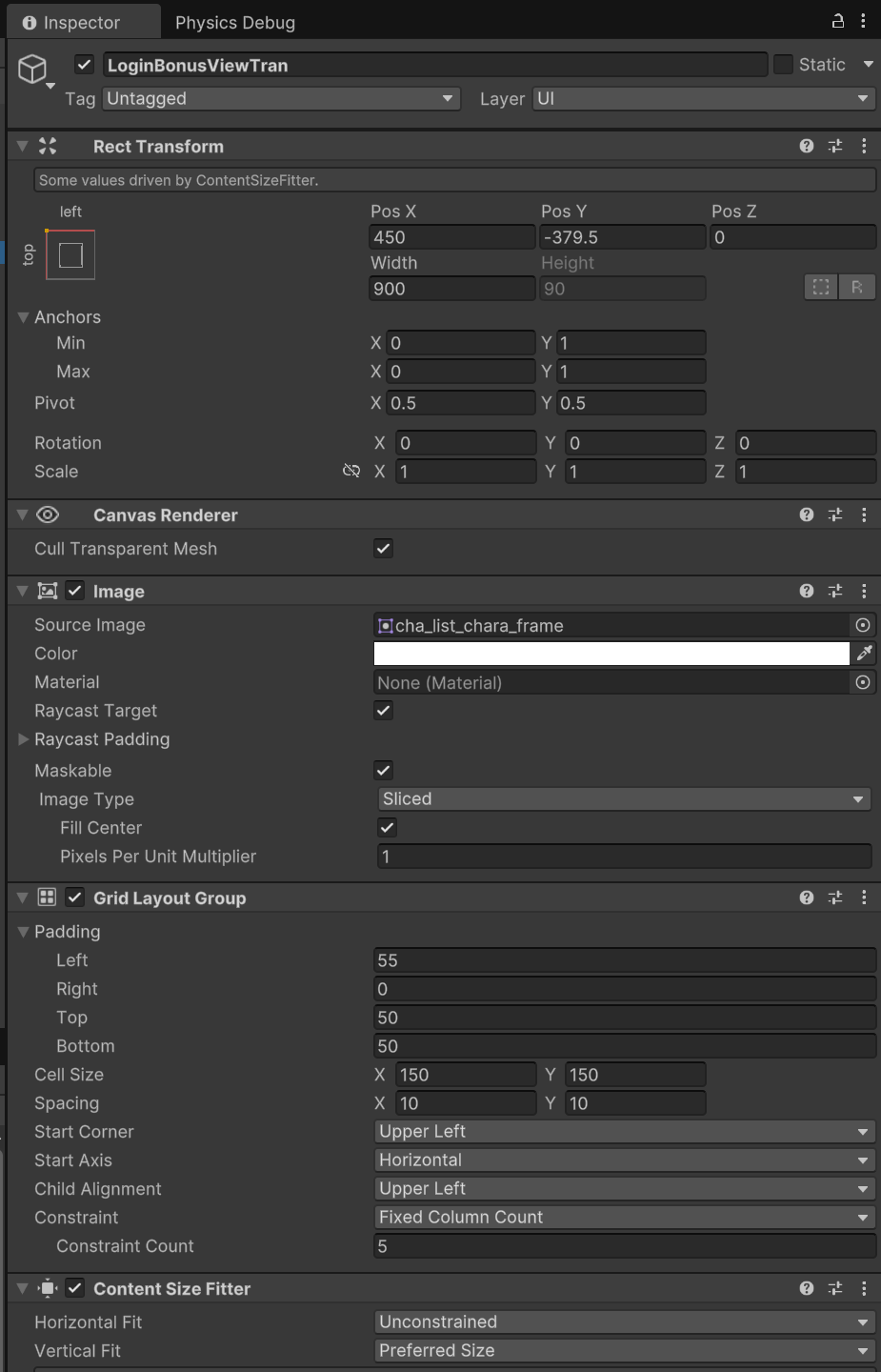Open Grid Layout Group preset settings icon

(x=835, y=898)
